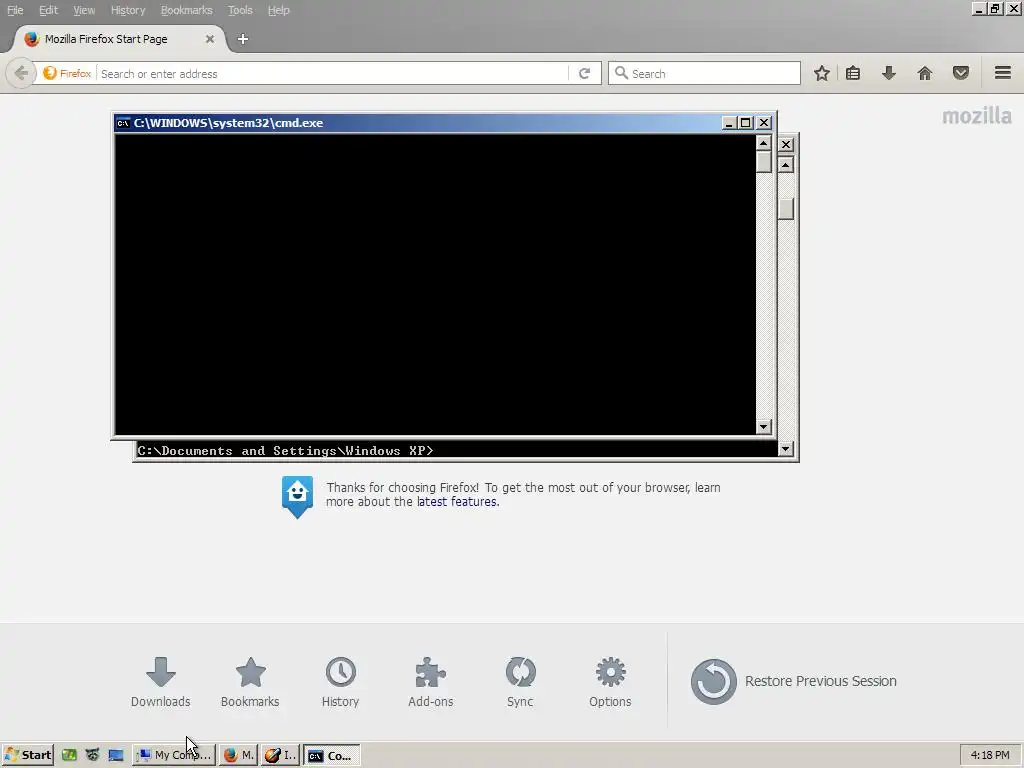Maximize the front cmd.exe window
The width and height of the screenshot is (1024, 768).
click(745, 123)
